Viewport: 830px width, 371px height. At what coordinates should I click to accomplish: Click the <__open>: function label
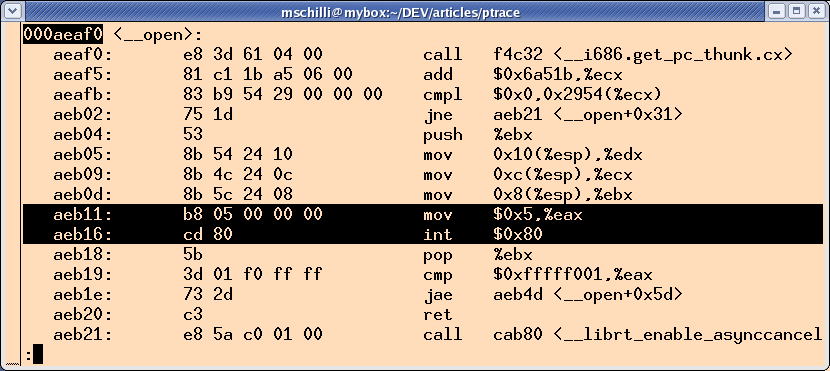pyautogui.click(x=157, y=35)
